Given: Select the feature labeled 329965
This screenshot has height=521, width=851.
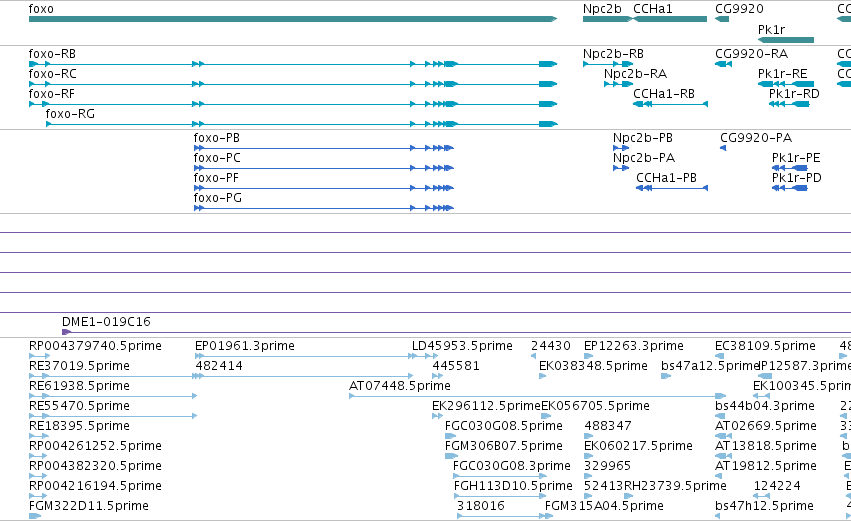Looking at the screenshot, I should [x=607, y=466].
